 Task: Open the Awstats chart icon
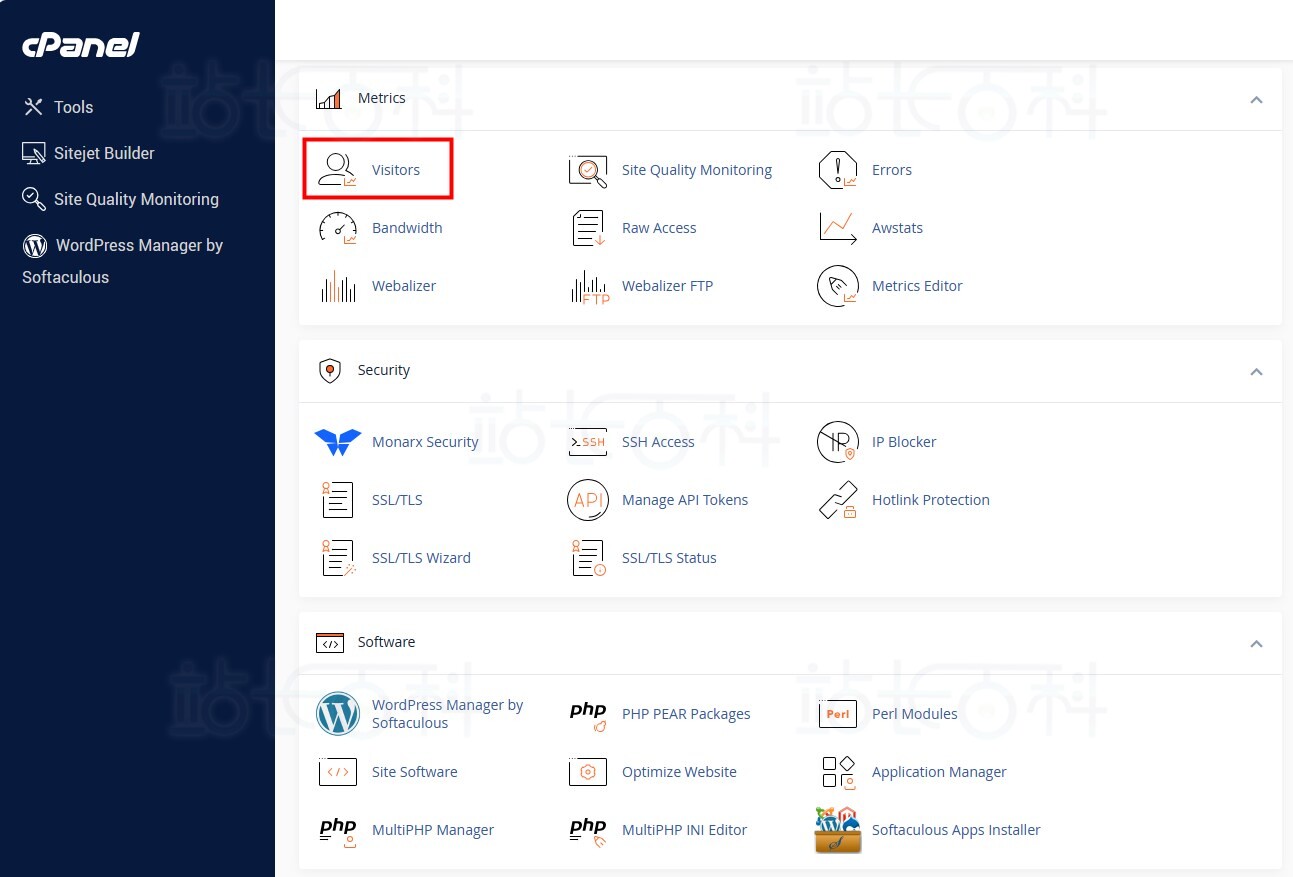838,228
